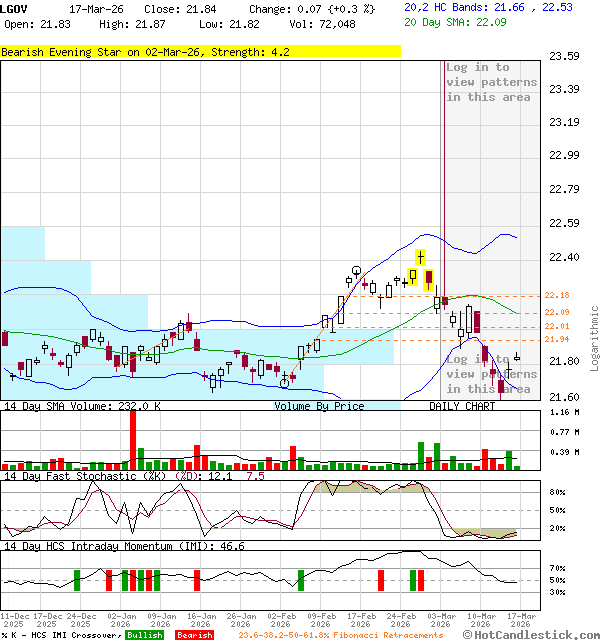Click the DAILY CHART label
600x640 pixels.
click(x=462, y=406)
